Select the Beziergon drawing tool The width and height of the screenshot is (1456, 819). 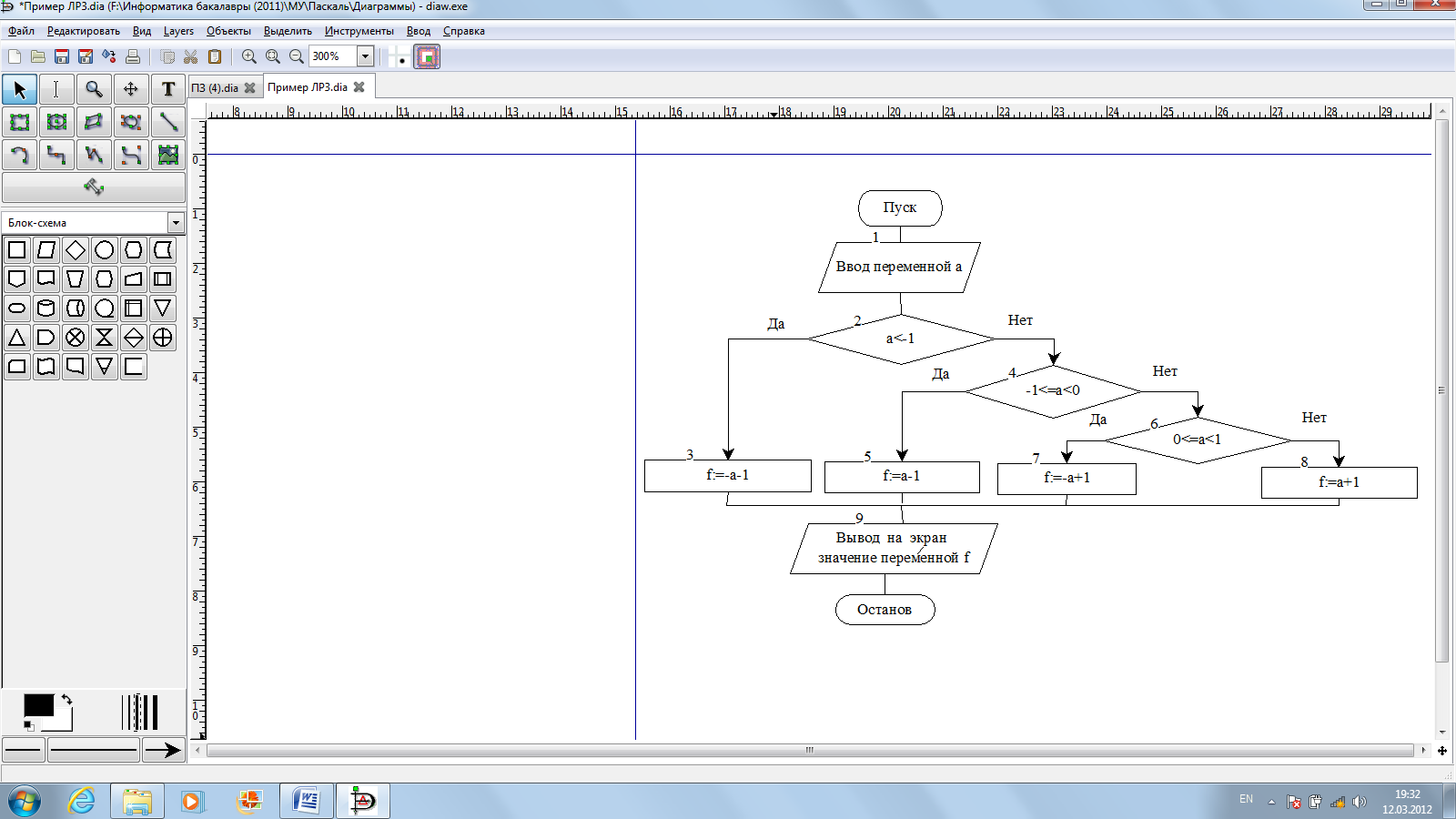pyautogui.click(x=131, y=122)
